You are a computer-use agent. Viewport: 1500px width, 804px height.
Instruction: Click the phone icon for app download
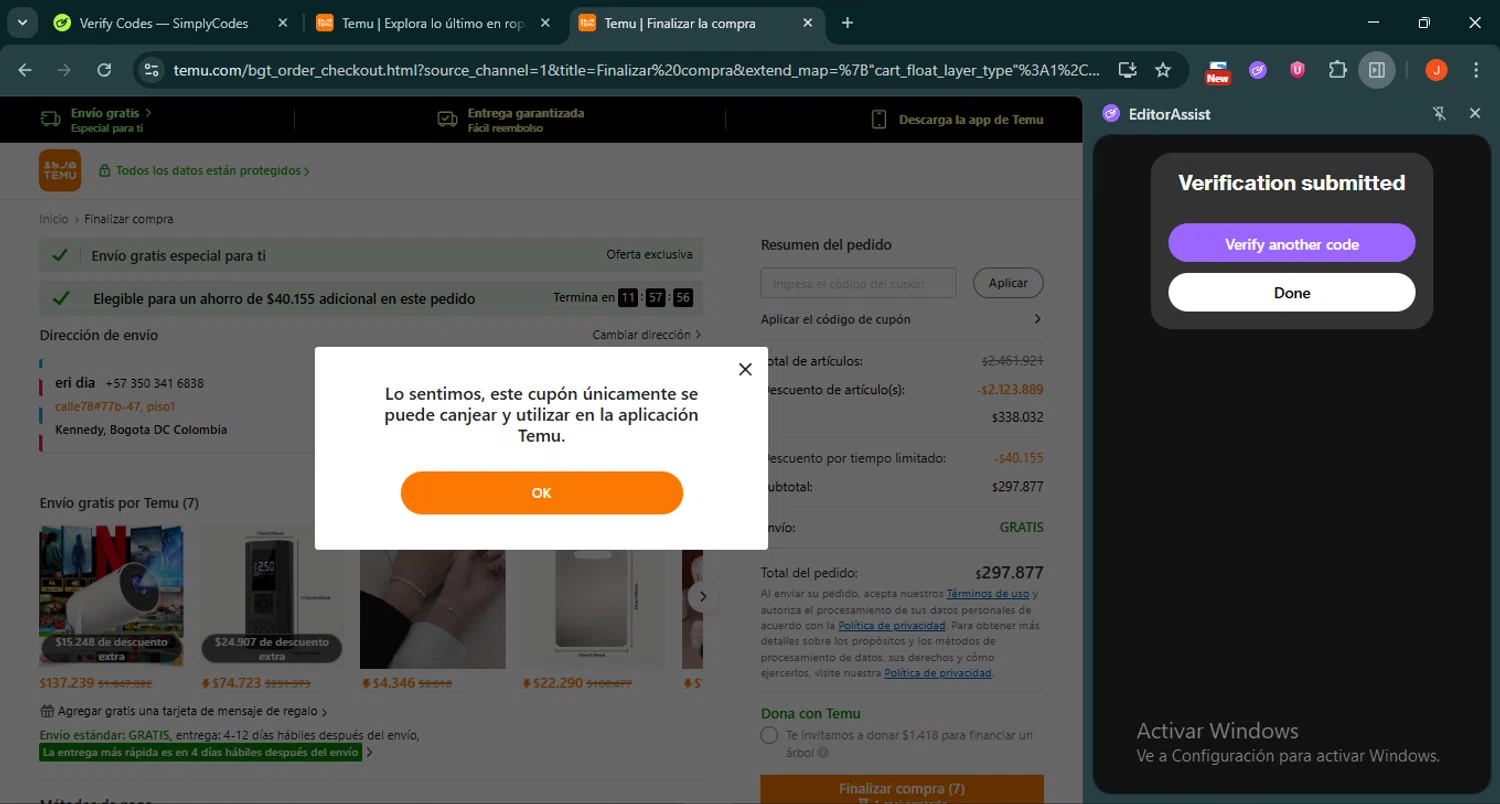pyautogui.click(x=879, y=120)
